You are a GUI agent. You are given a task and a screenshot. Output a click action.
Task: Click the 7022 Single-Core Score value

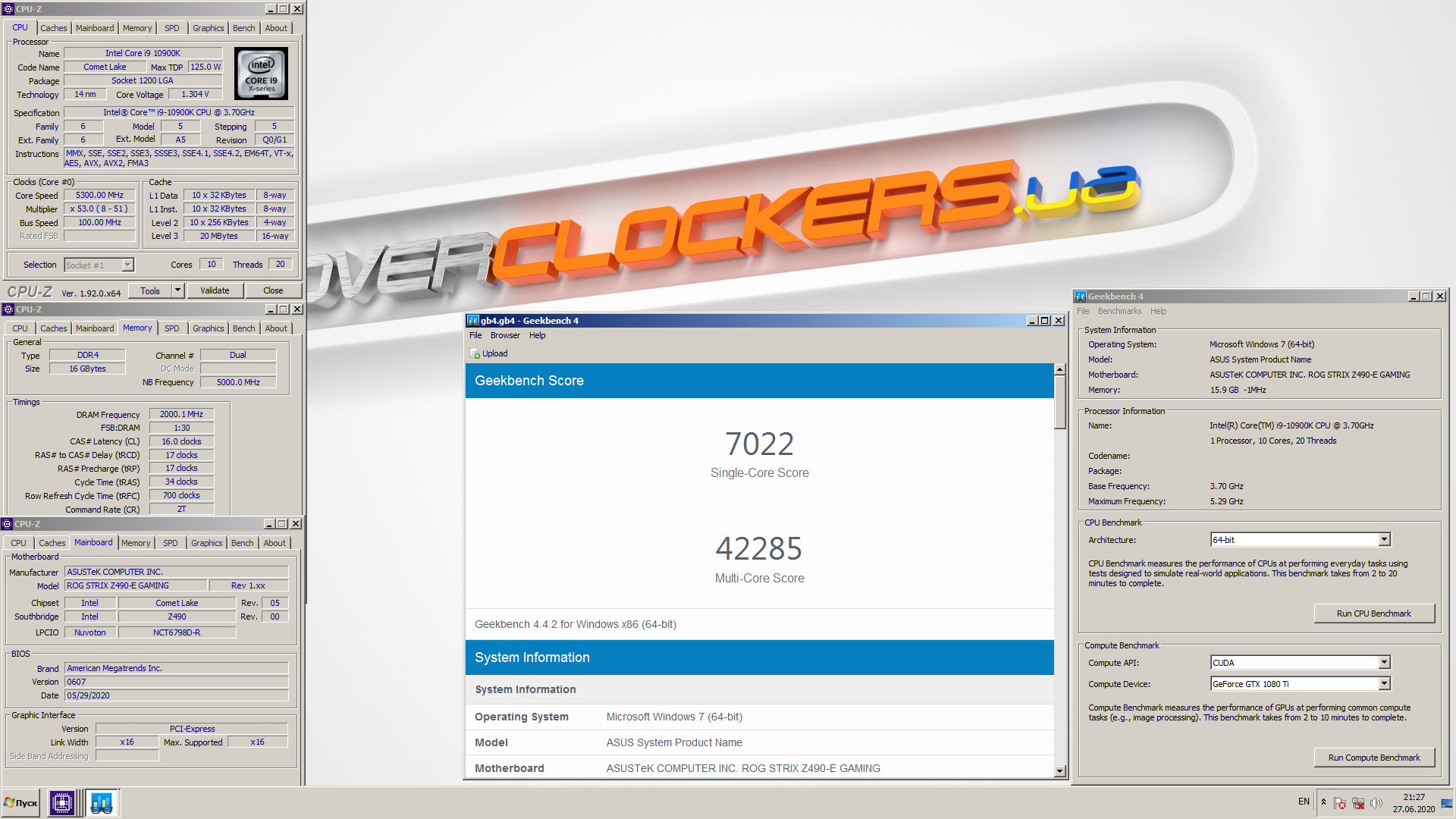click(x=759, y=444)
